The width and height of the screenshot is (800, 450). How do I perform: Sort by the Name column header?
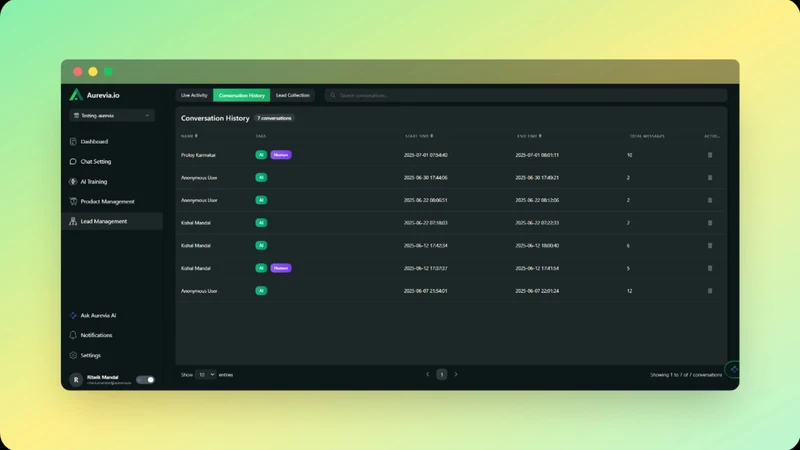coord(189,136)
